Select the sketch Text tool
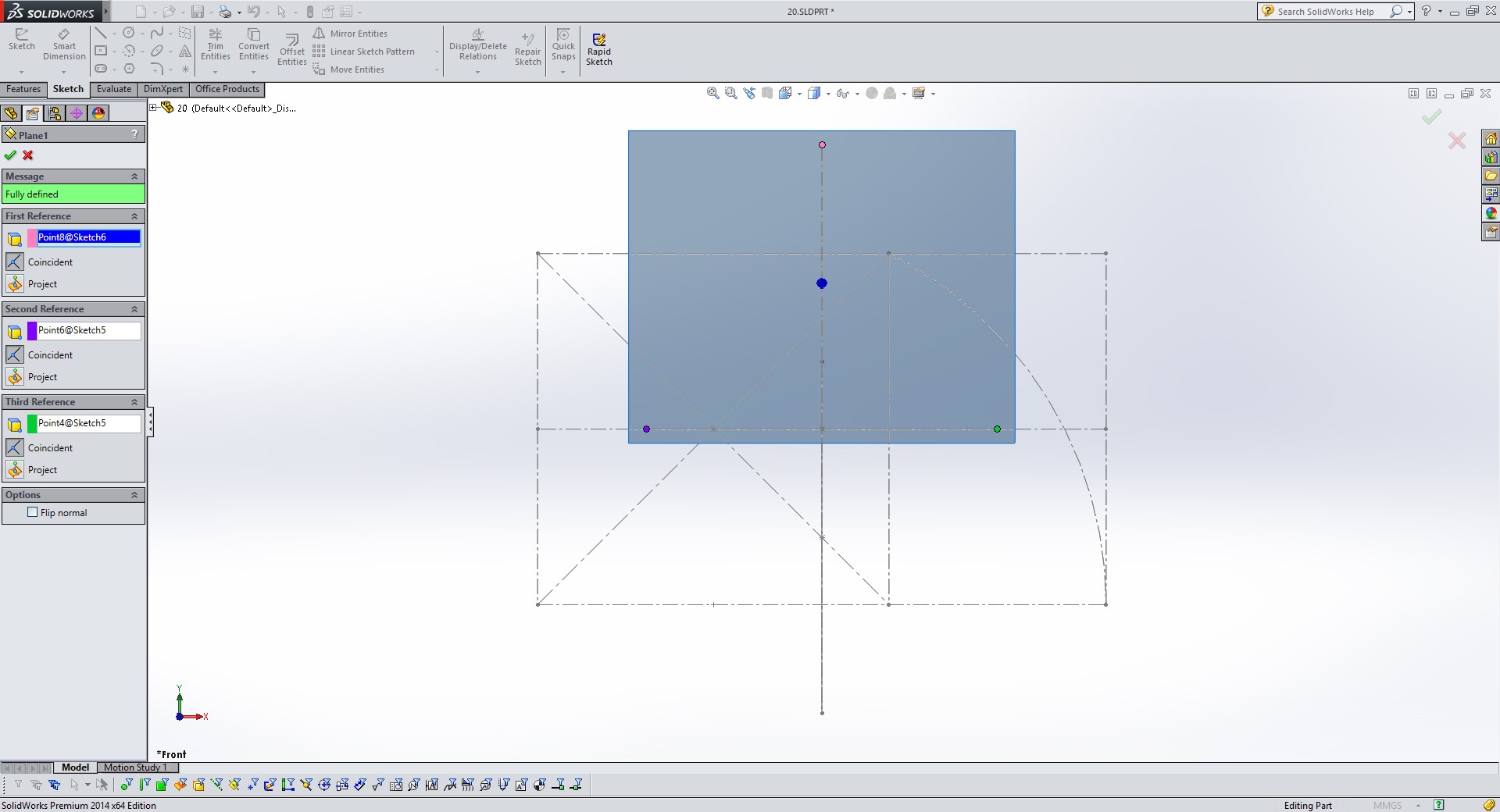The width and height of the screenshot is (1500, 812). (185, 51)
